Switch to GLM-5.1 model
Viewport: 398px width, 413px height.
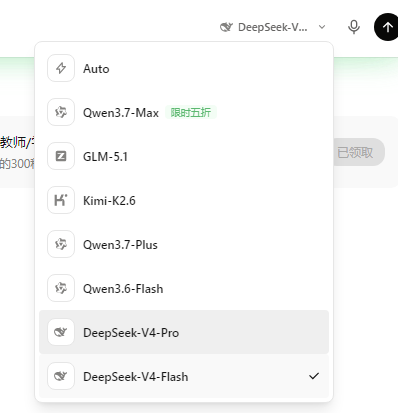click(184, 156)
